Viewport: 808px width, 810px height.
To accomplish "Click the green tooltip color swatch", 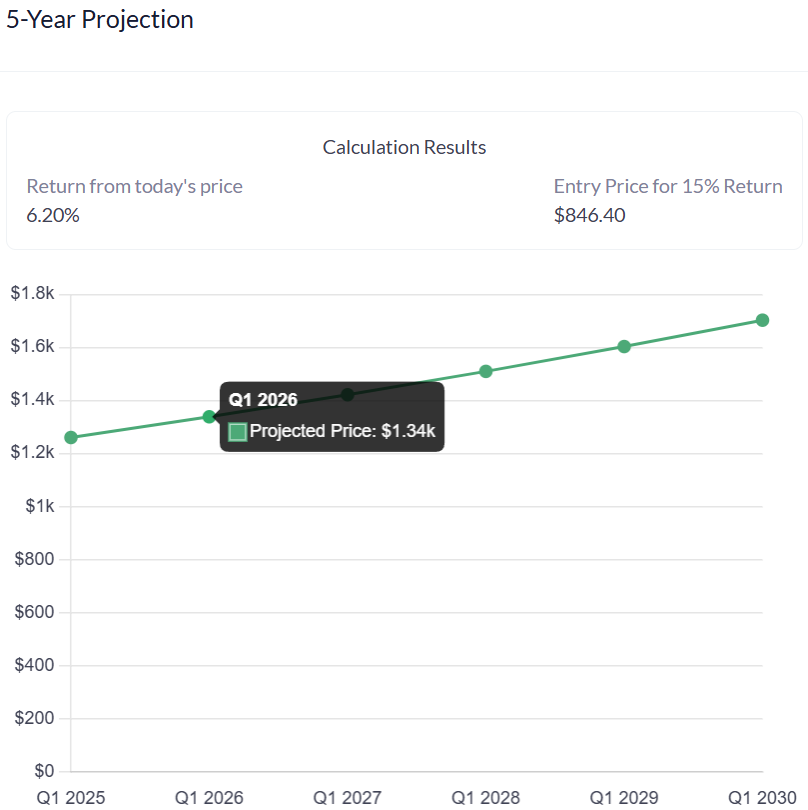I will click(x=238, y=432).
